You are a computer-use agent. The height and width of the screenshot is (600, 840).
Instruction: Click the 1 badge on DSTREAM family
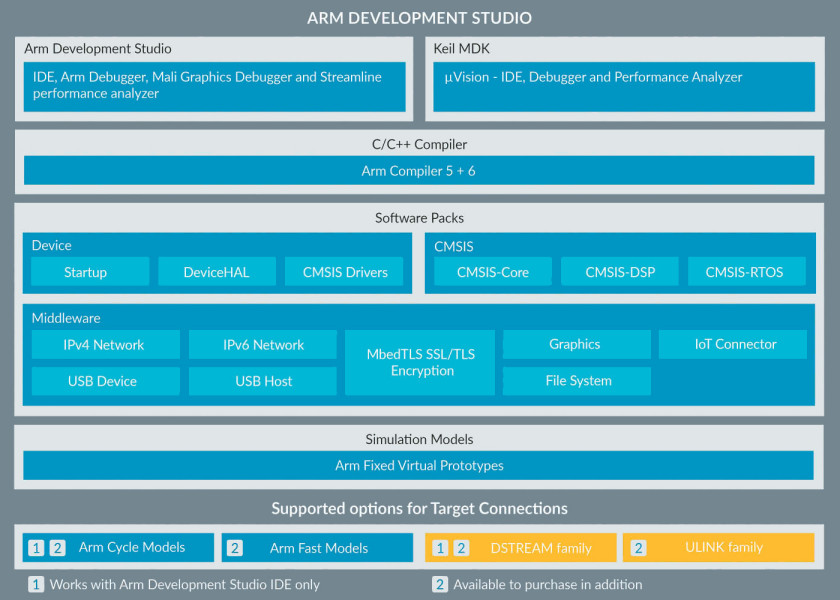[440, 548]
